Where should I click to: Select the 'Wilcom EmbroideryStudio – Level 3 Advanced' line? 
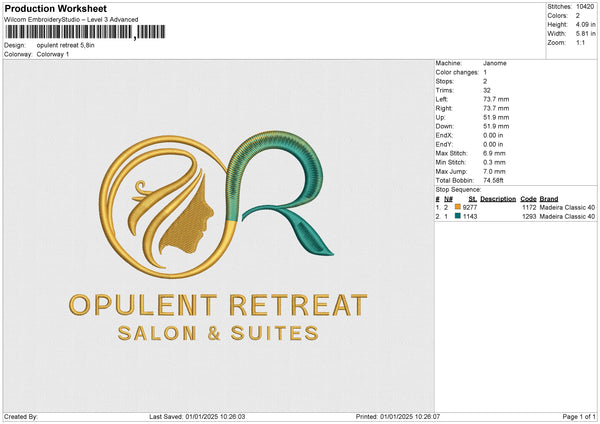[71, 20]
